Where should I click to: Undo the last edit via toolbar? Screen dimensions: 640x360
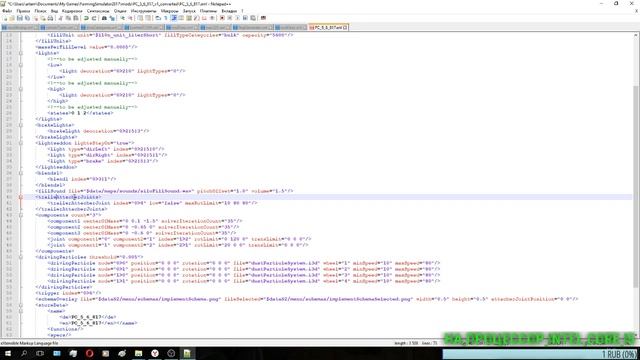pos(86,18)
